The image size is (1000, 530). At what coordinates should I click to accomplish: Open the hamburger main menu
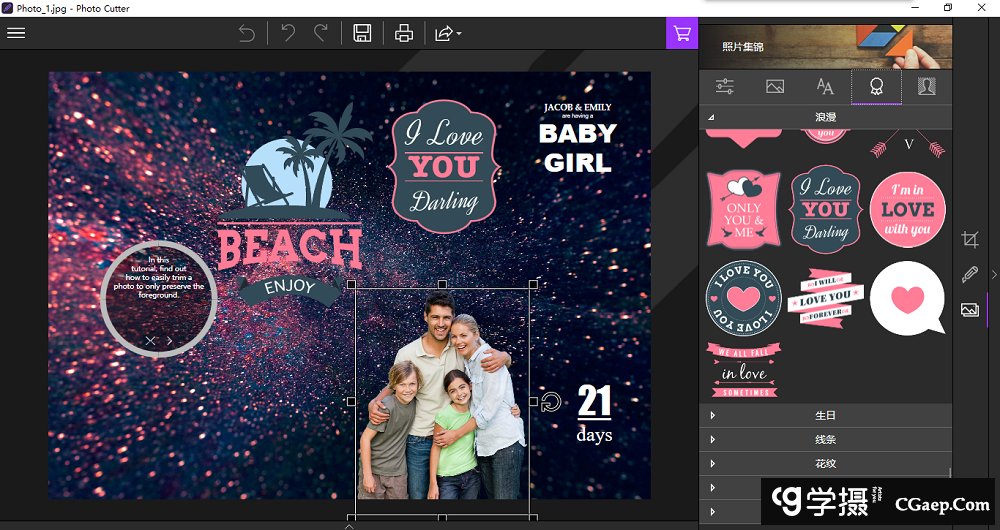(x=16, y=33)
